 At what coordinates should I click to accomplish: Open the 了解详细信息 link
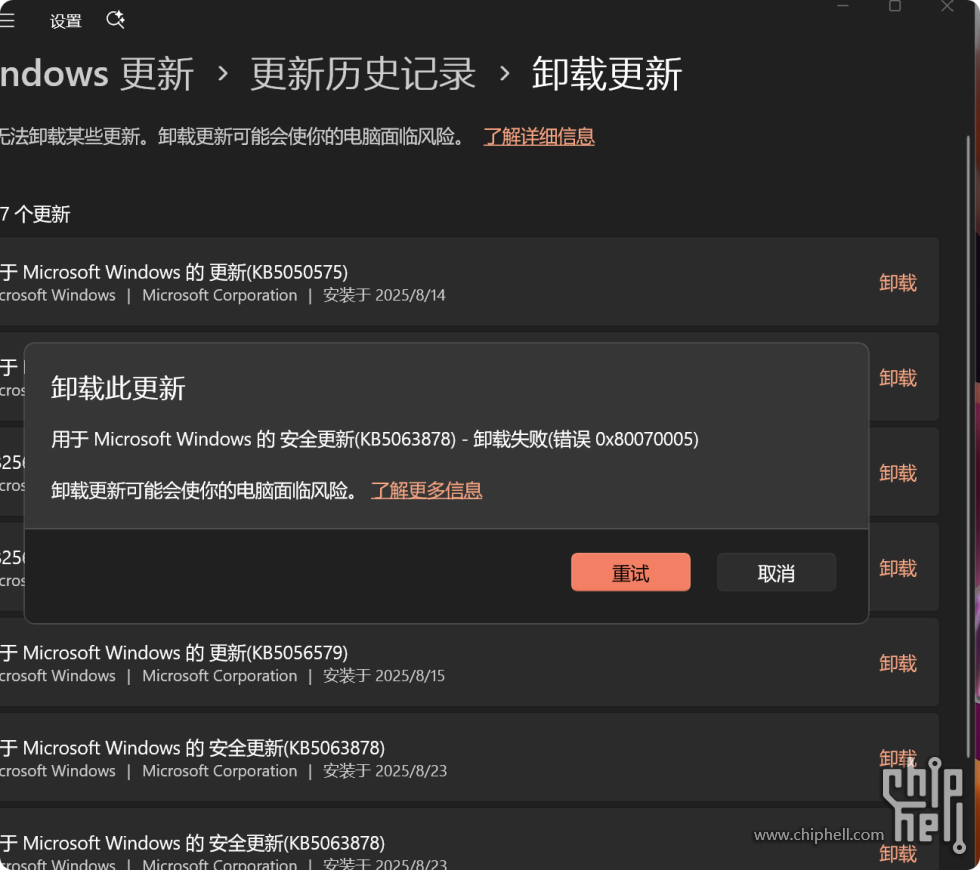(x=539, y=136)
